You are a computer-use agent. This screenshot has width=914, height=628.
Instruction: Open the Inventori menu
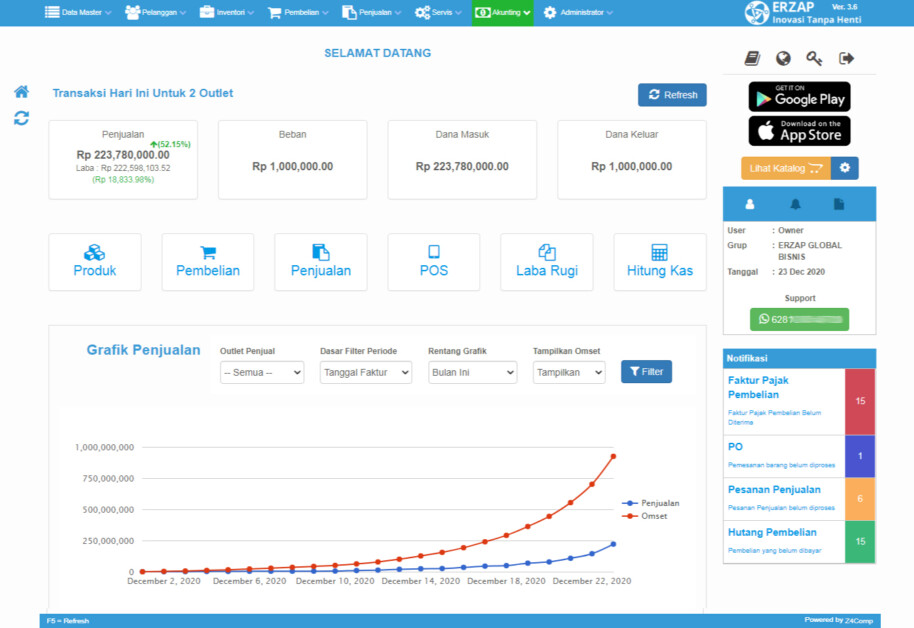(227, 12)
